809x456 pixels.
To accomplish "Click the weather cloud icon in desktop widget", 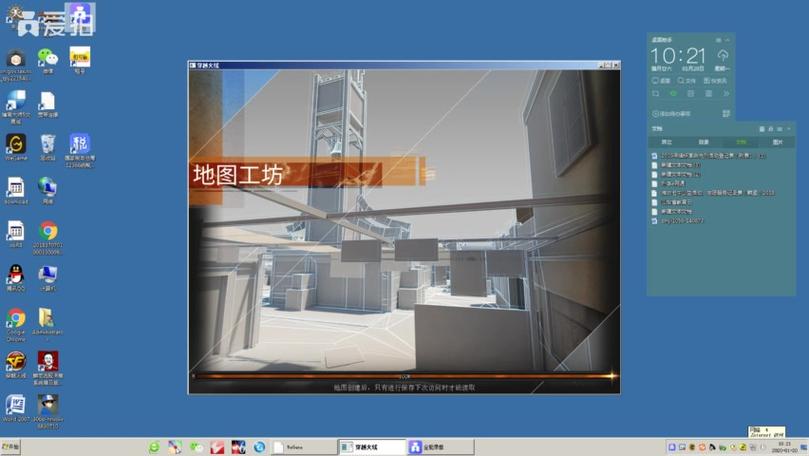I will [x=722, y=55].
